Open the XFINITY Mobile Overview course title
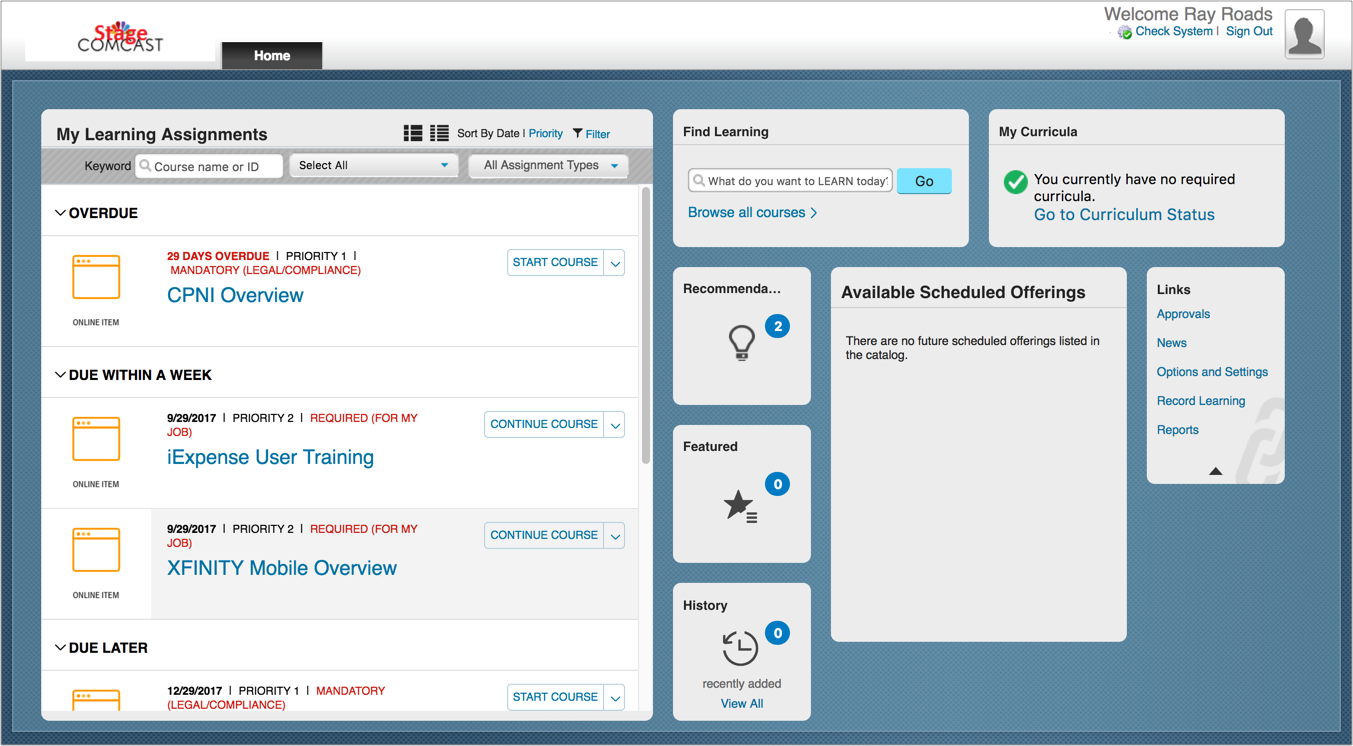 (282, 569)
